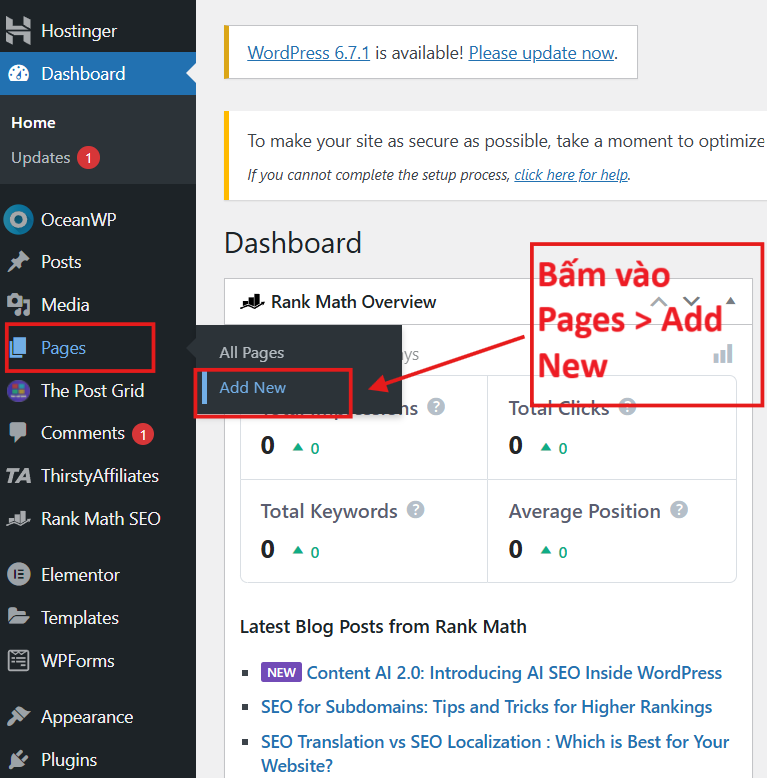
Task: Click the Rank Math Overview widget icon
Action: coord(252,301)
